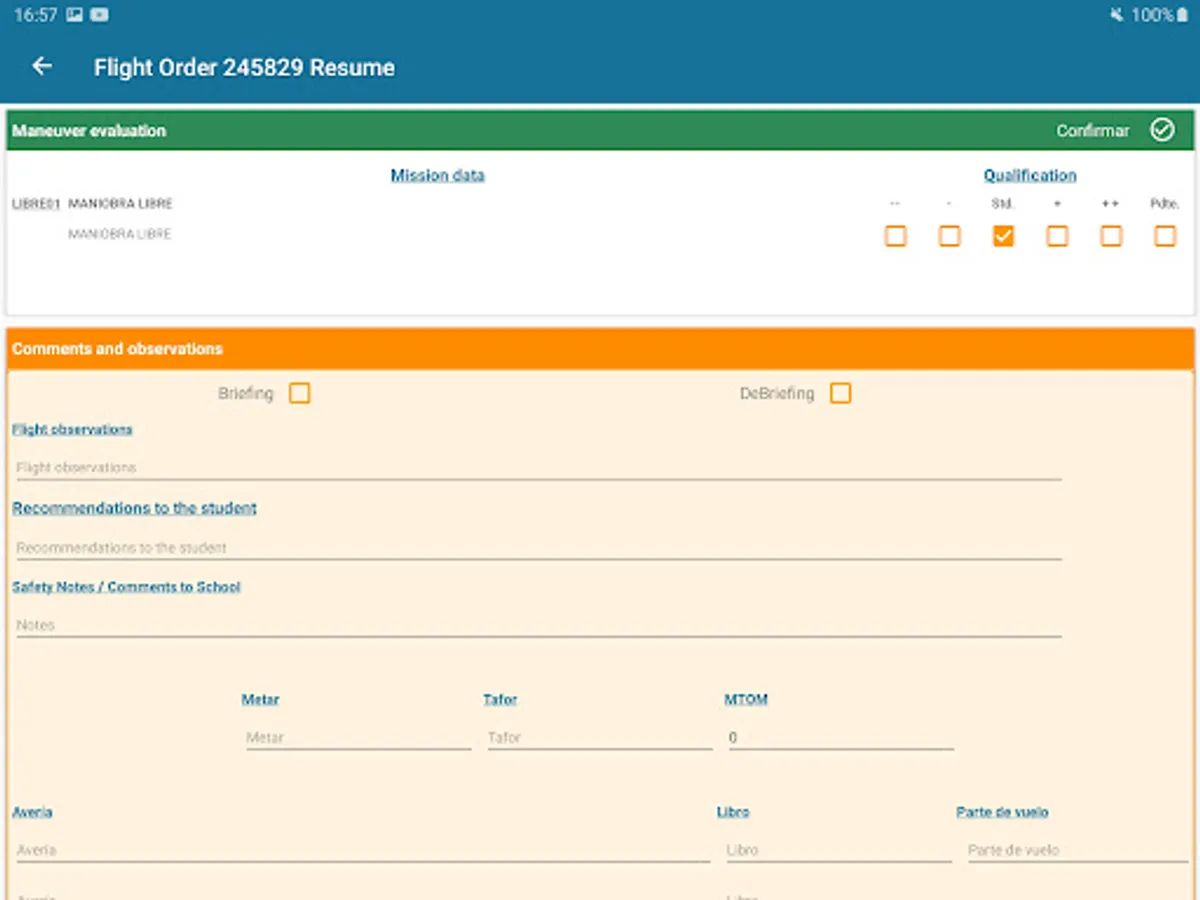Open the Qualification header link
This screenshot has width=1200, height=900.
[1030, 175]
